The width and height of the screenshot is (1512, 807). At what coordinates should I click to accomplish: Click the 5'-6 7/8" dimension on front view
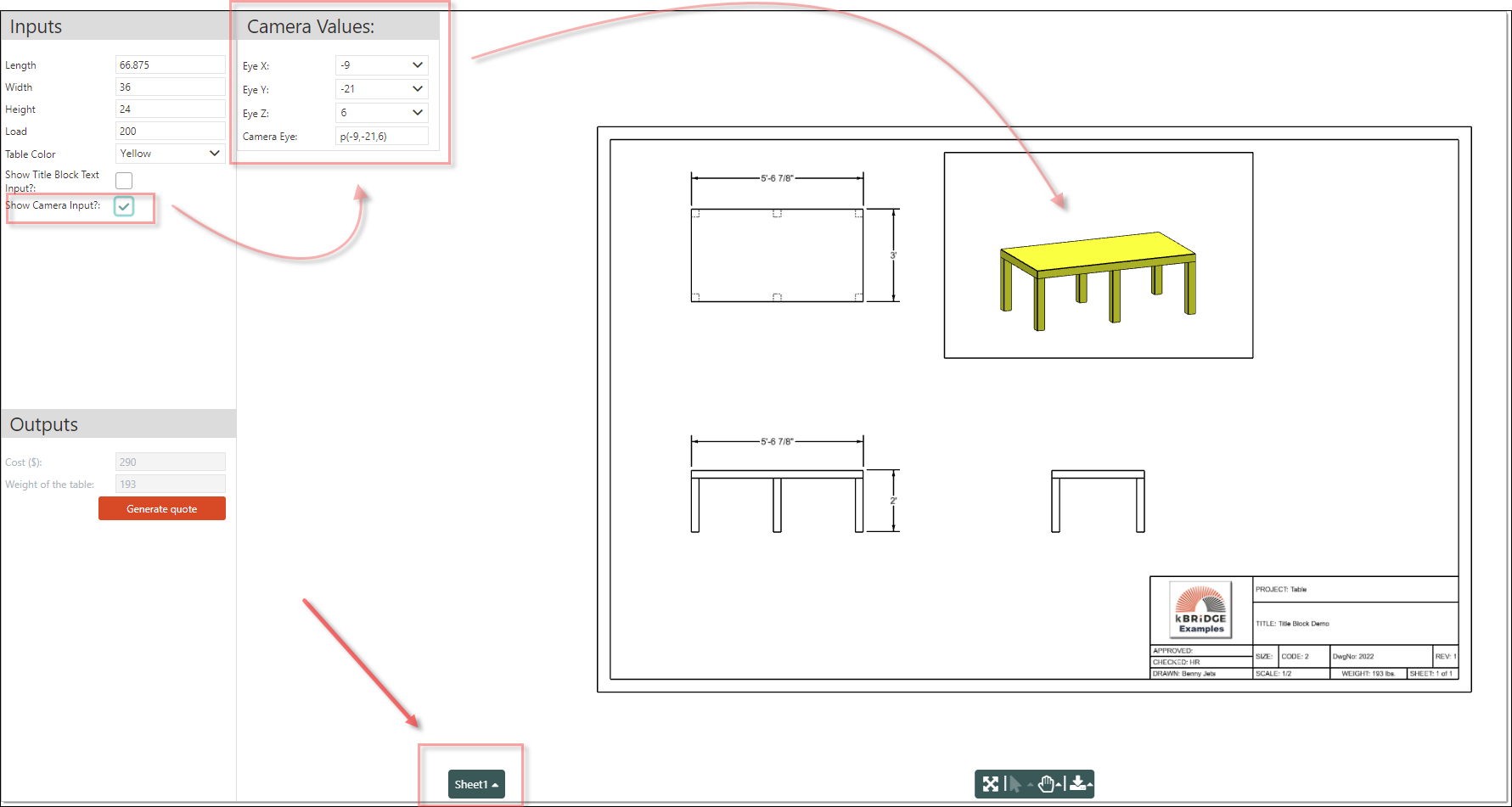click(x=777, y=441)
